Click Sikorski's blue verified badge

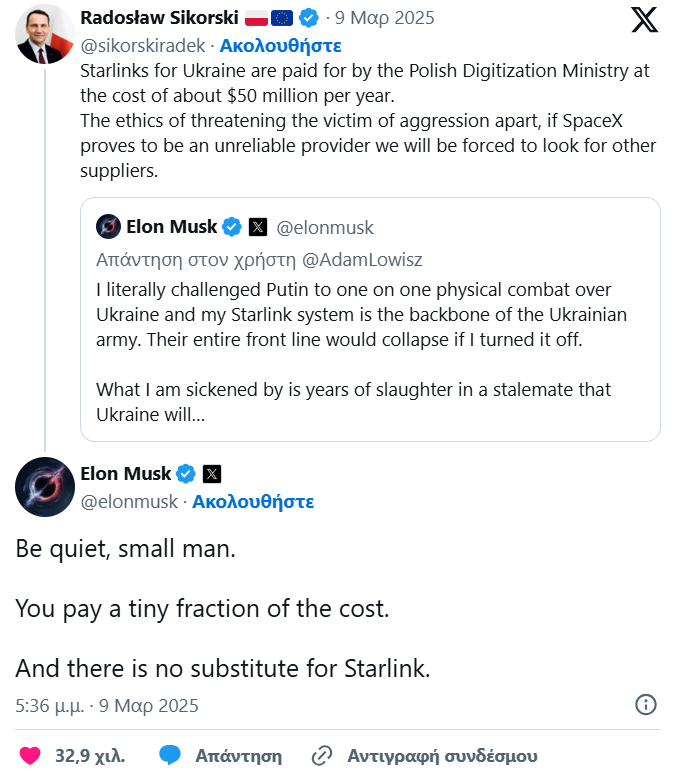point(309,18)
